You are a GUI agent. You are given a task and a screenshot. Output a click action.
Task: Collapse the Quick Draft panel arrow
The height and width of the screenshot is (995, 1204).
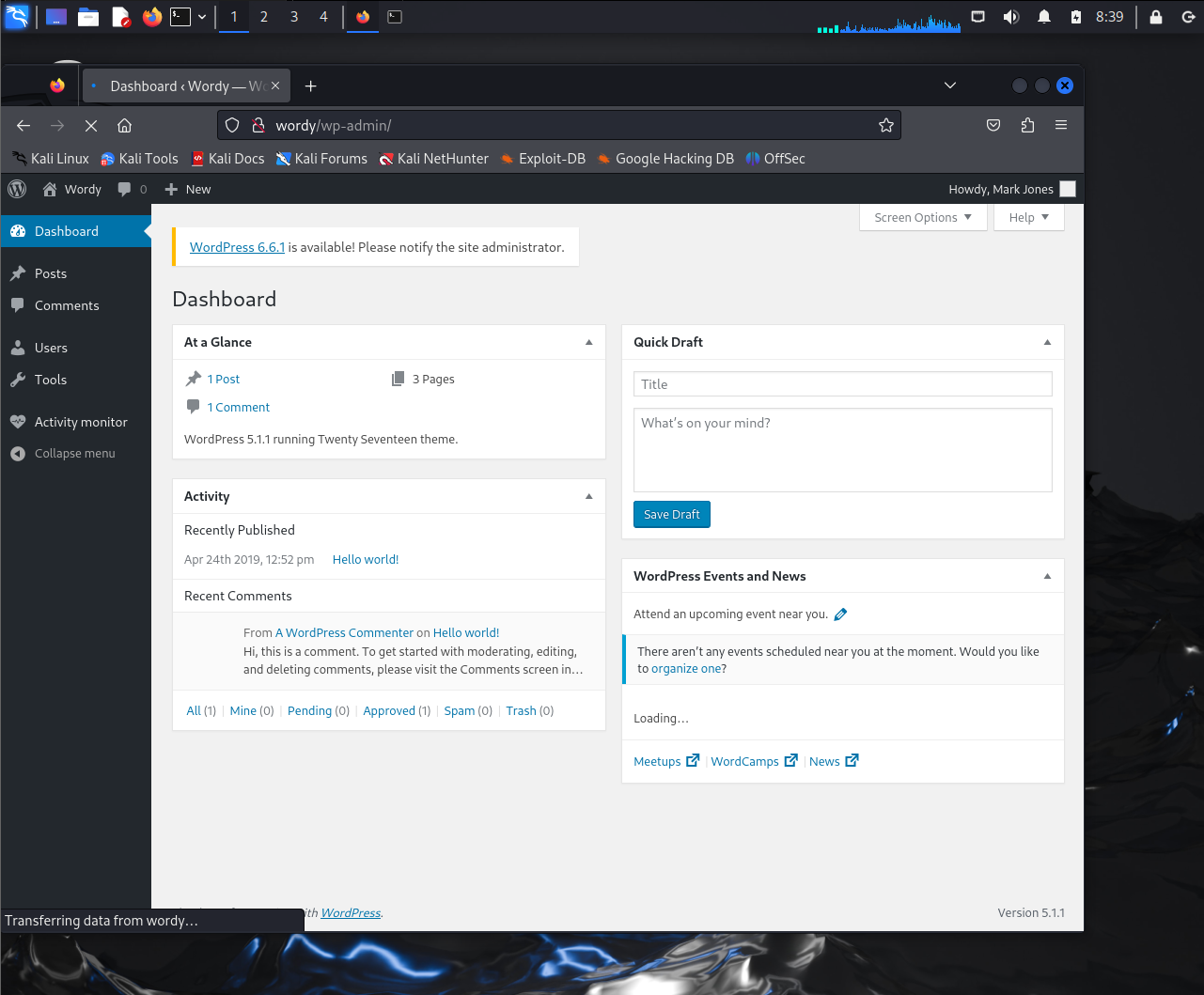tap(1047, 342)
